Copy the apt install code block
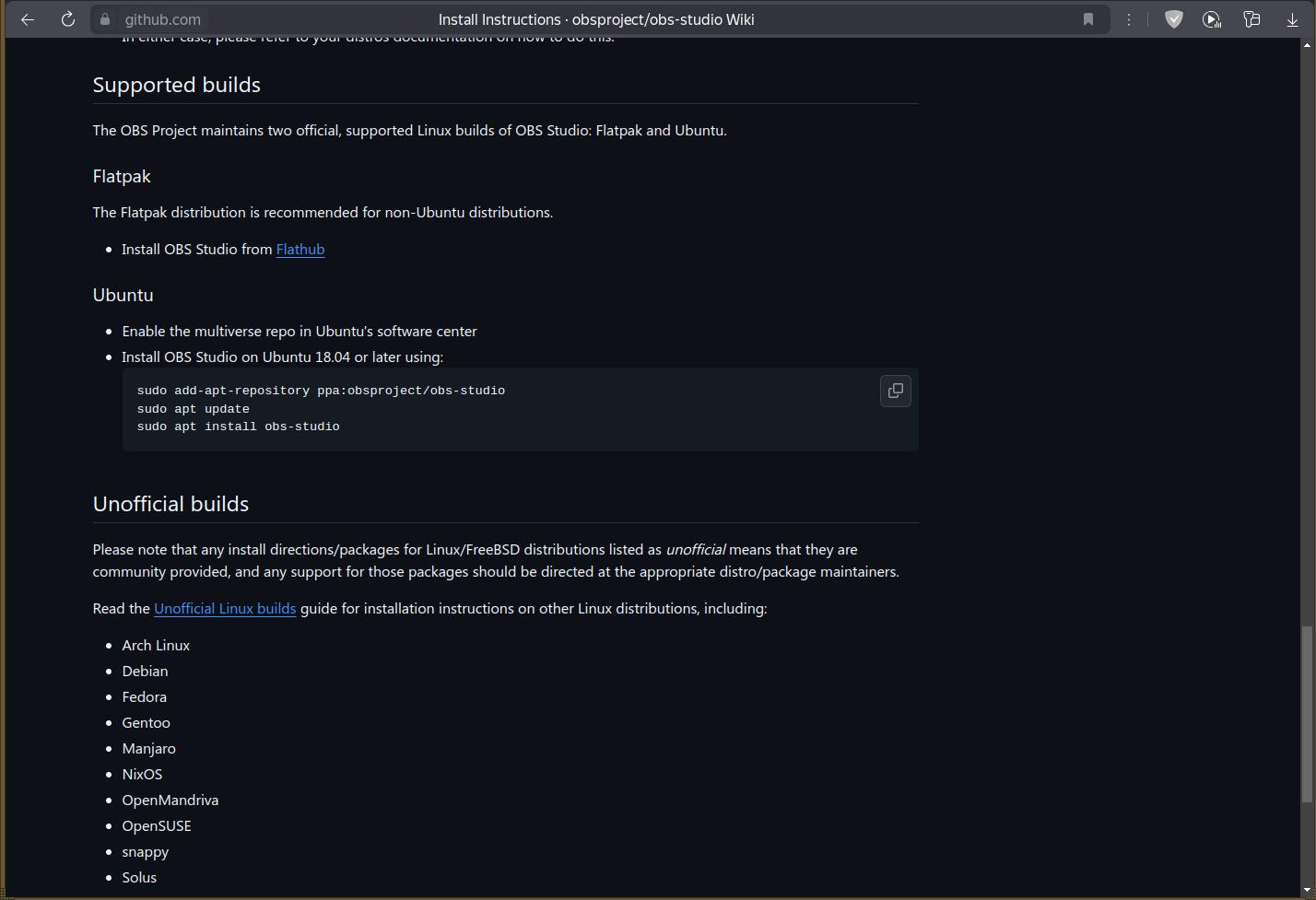Screen dimensions: 1316x900 [x=895, y=391]
